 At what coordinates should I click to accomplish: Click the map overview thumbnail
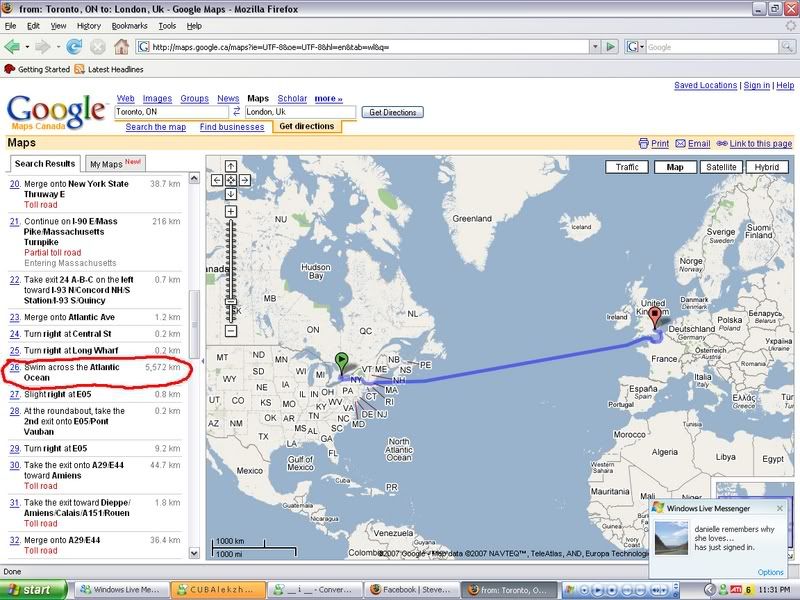click(755, 490)
